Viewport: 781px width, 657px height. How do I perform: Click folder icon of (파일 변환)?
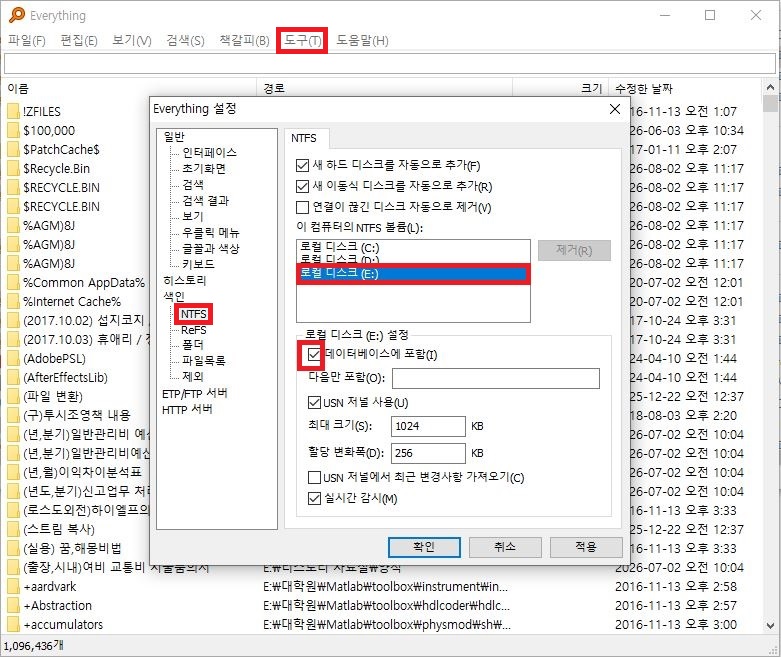click(13, 396)
